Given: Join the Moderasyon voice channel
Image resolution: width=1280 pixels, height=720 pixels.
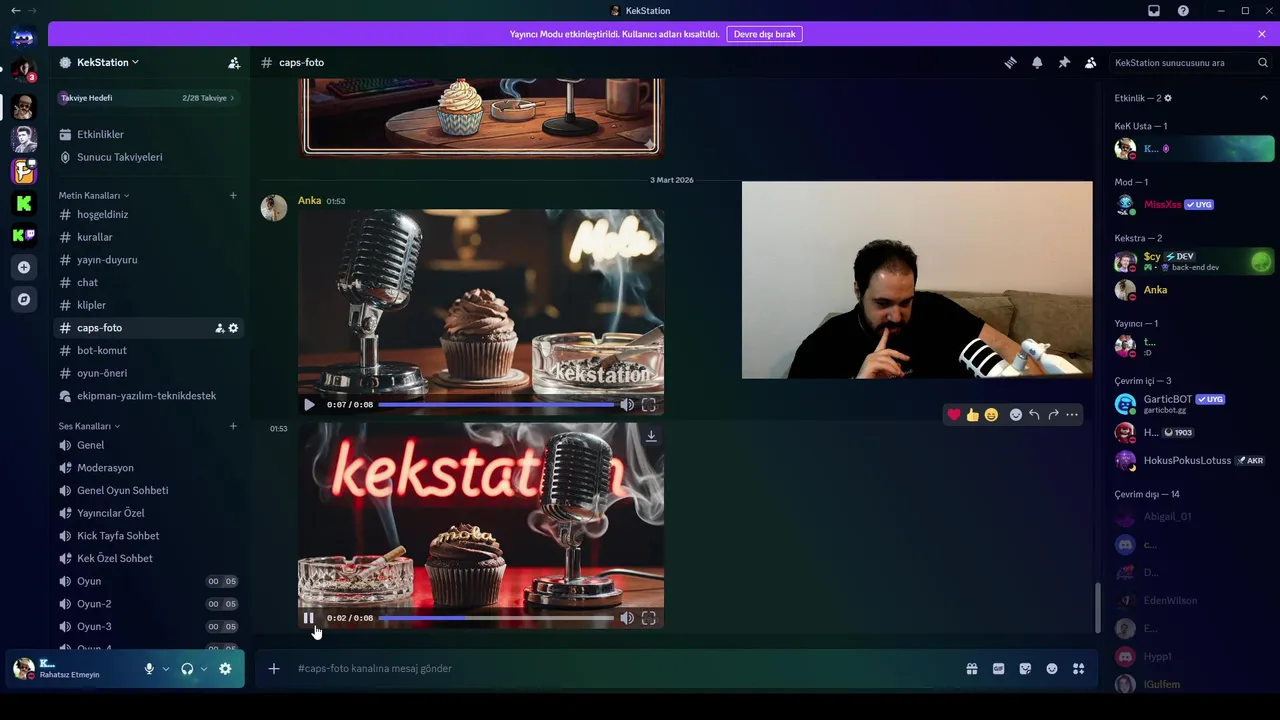Looking at the screenshot, I should 148,468.
